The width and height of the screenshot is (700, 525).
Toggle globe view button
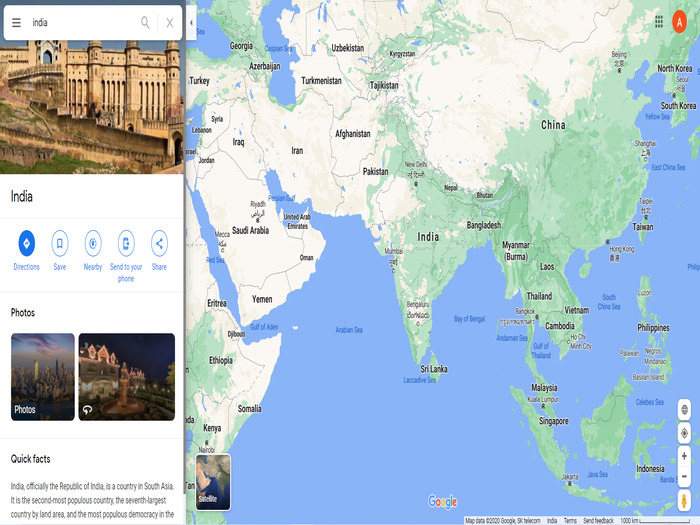click(x=684, y=409)
